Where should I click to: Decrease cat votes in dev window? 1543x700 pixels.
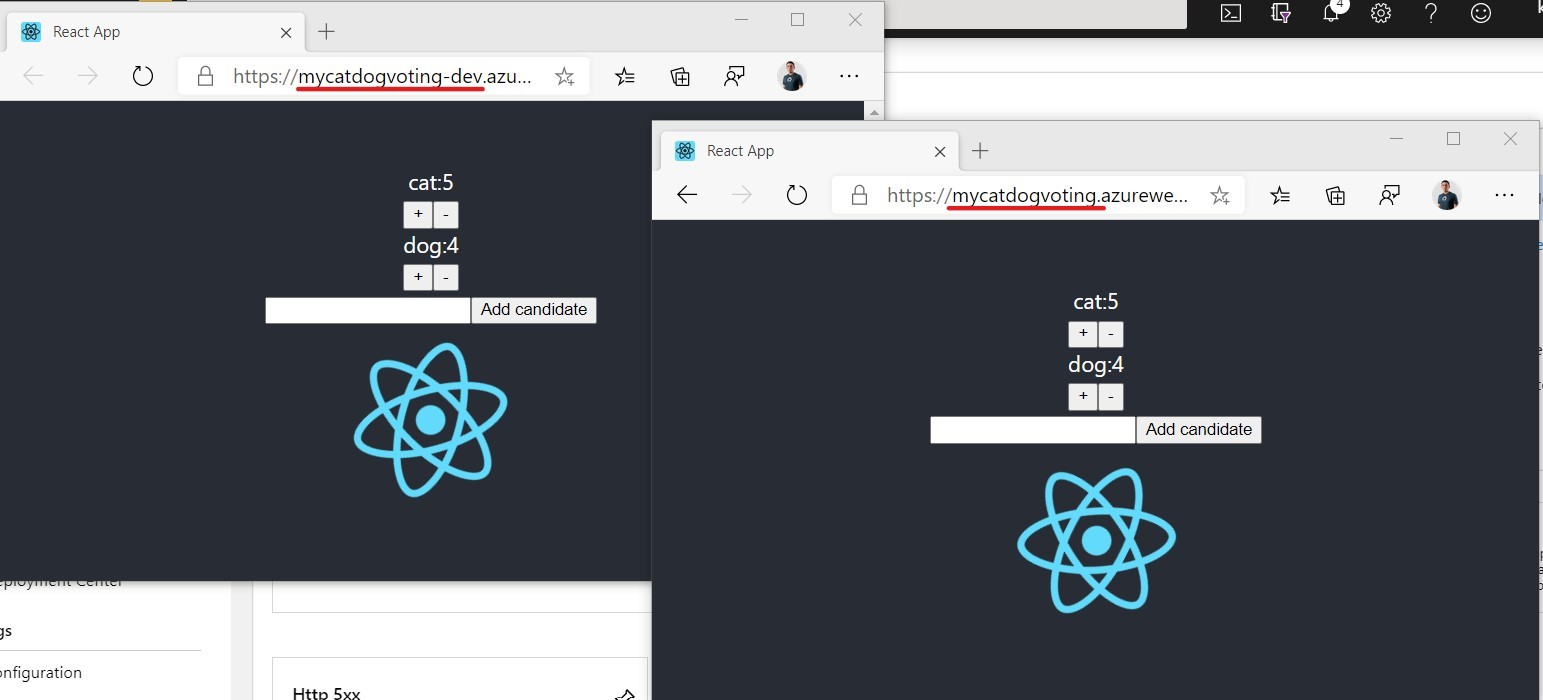pos(446,214)
